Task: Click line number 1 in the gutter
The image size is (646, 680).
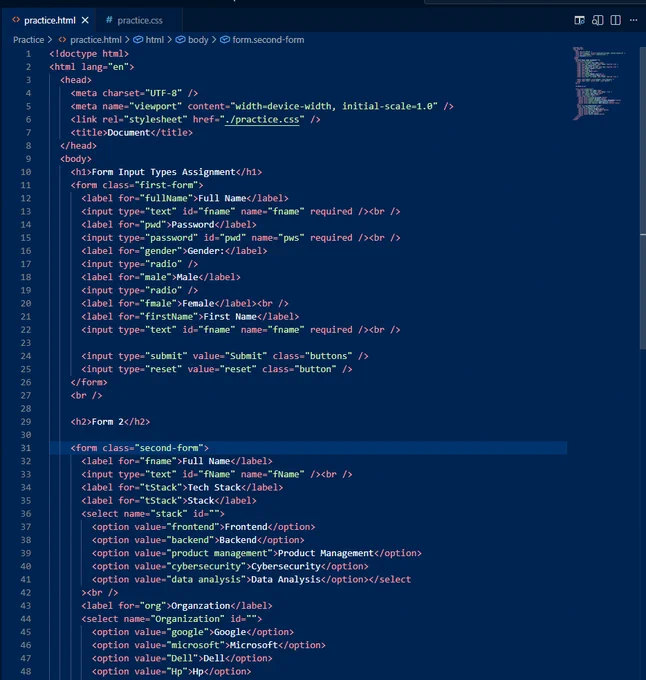Action: pyautogui.click(x=28, y=54)
